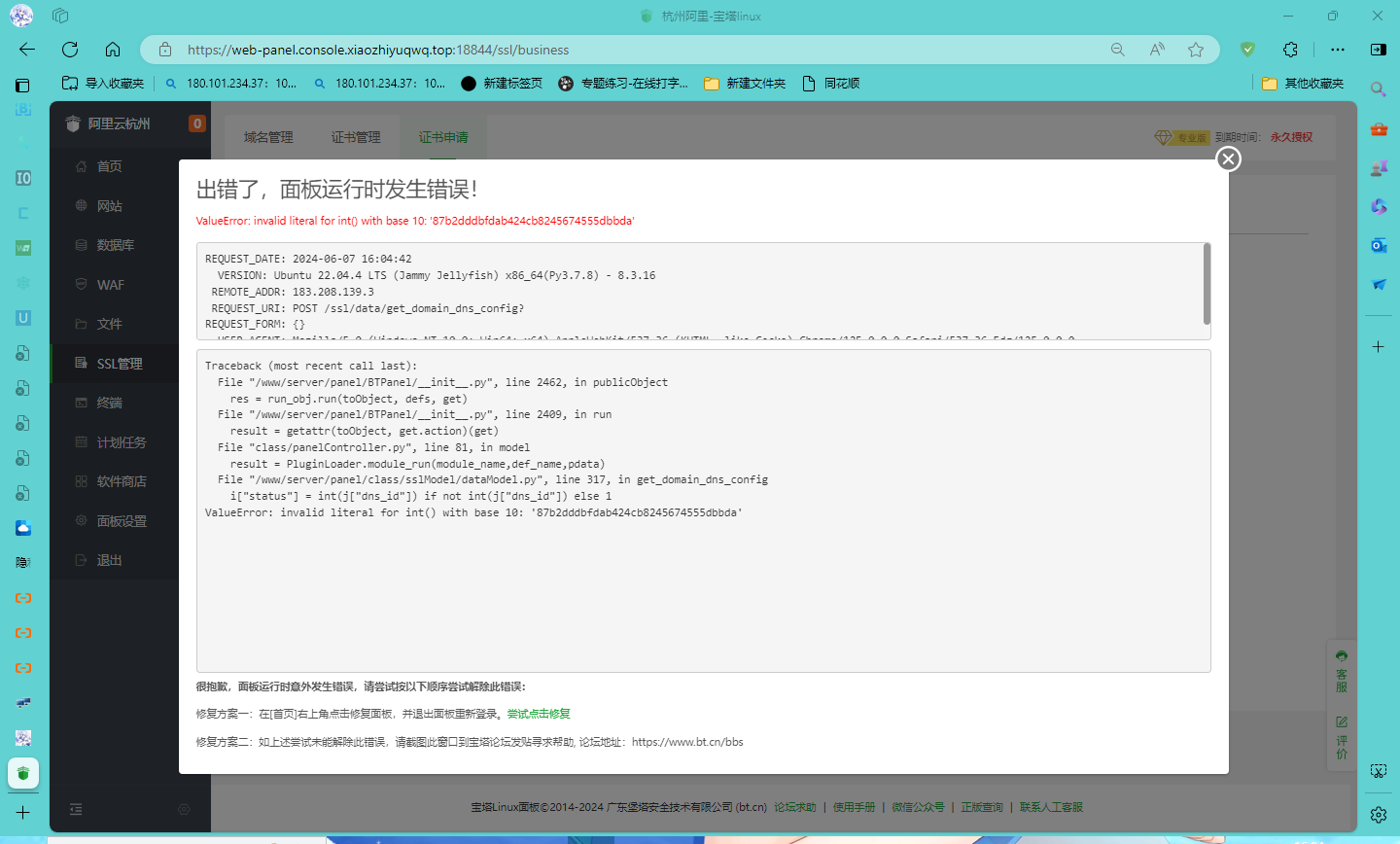Select the active green shield tab in vertical tabs

(23, 773)
